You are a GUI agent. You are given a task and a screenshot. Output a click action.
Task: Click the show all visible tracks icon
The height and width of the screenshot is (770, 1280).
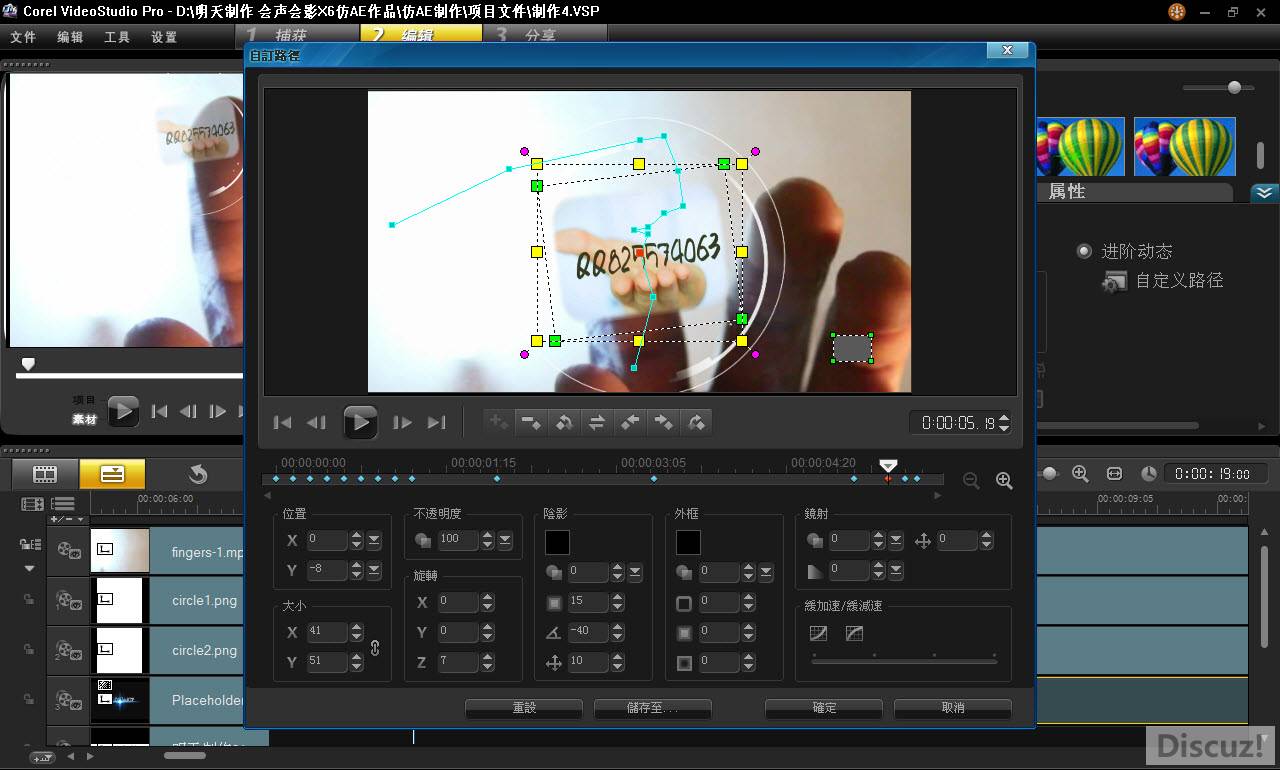tap(33, 504)
